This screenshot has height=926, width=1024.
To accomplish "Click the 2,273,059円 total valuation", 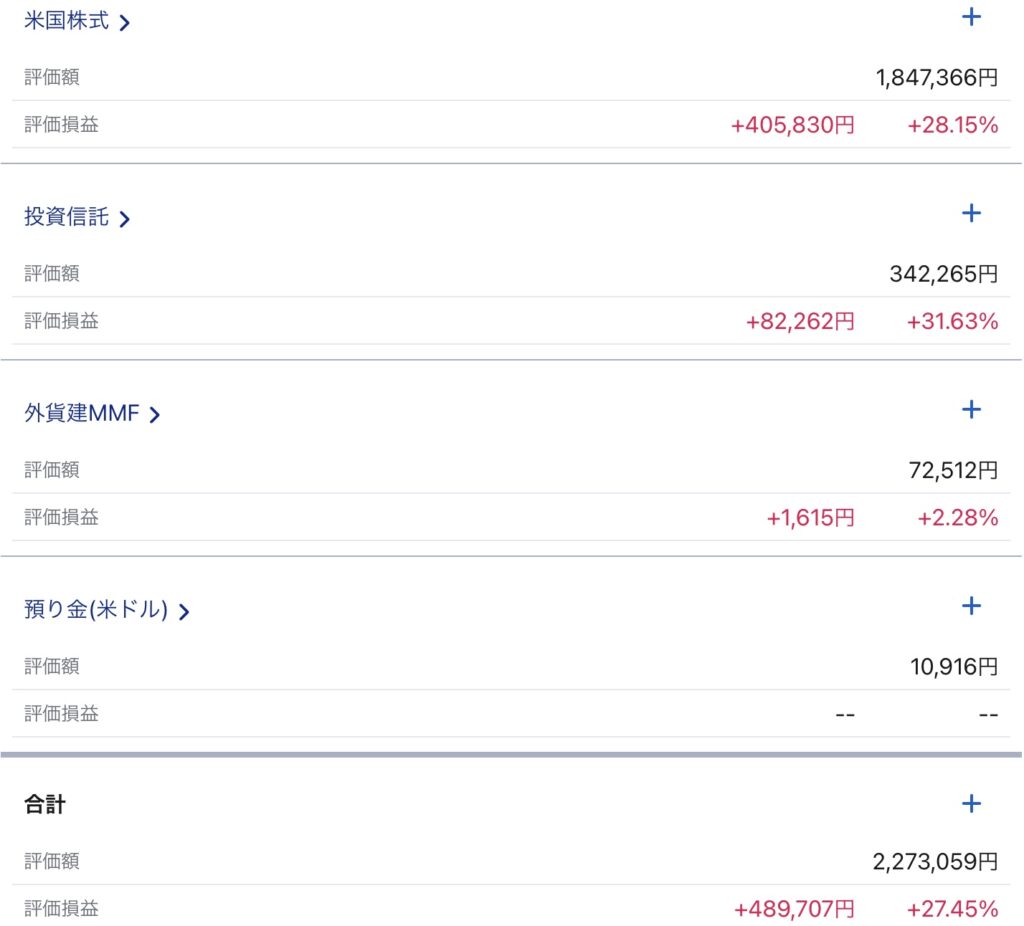I will pyautogui.click(x=935, y=861).
